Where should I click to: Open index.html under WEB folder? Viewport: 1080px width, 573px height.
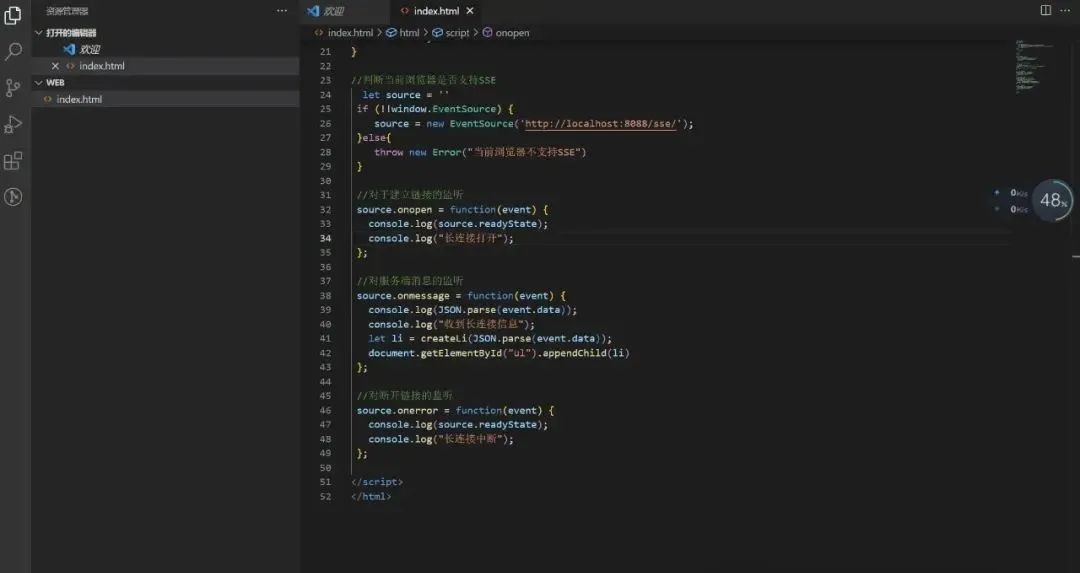165,99
